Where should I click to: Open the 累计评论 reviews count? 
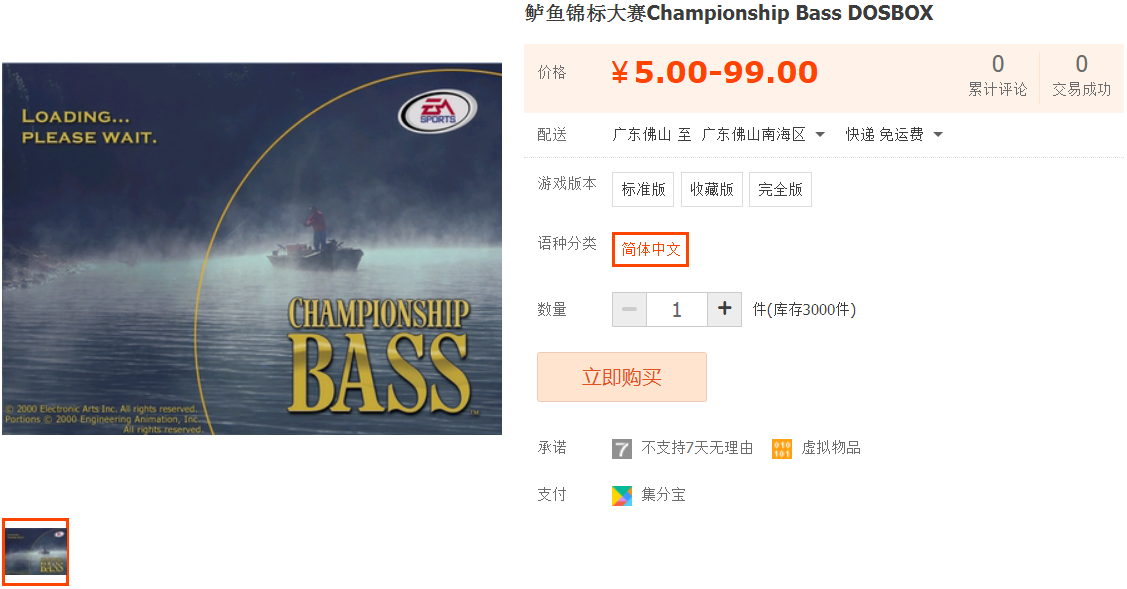(x=998, y=76)
